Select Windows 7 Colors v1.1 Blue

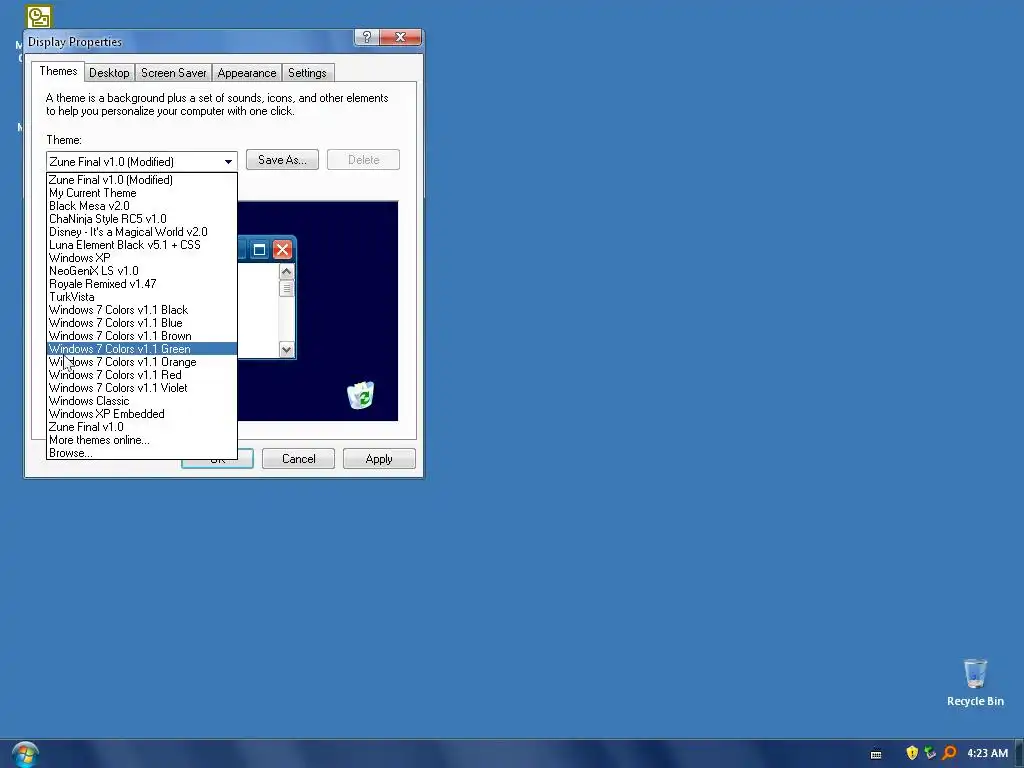click(x=142, y=323)
